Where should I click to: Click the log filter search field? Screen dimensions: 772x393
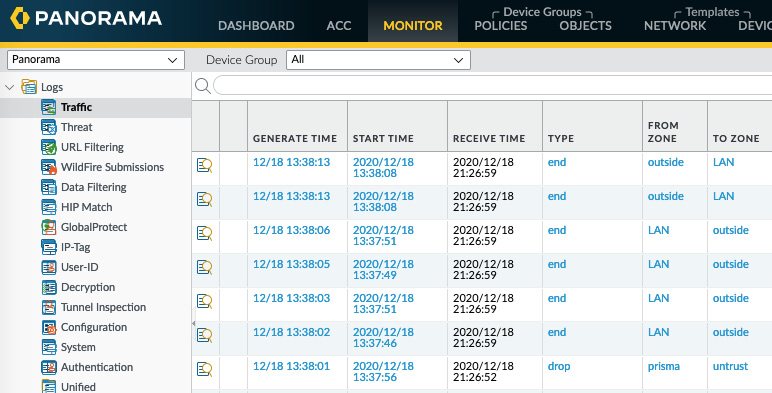(492, 86)
